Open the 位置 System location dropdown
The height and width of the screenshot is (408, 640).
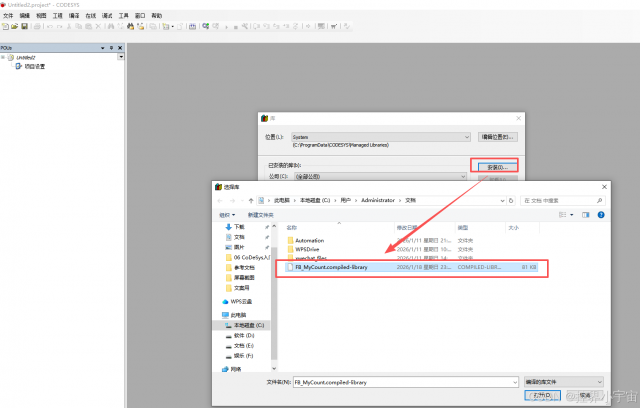(x=467, y=136)
